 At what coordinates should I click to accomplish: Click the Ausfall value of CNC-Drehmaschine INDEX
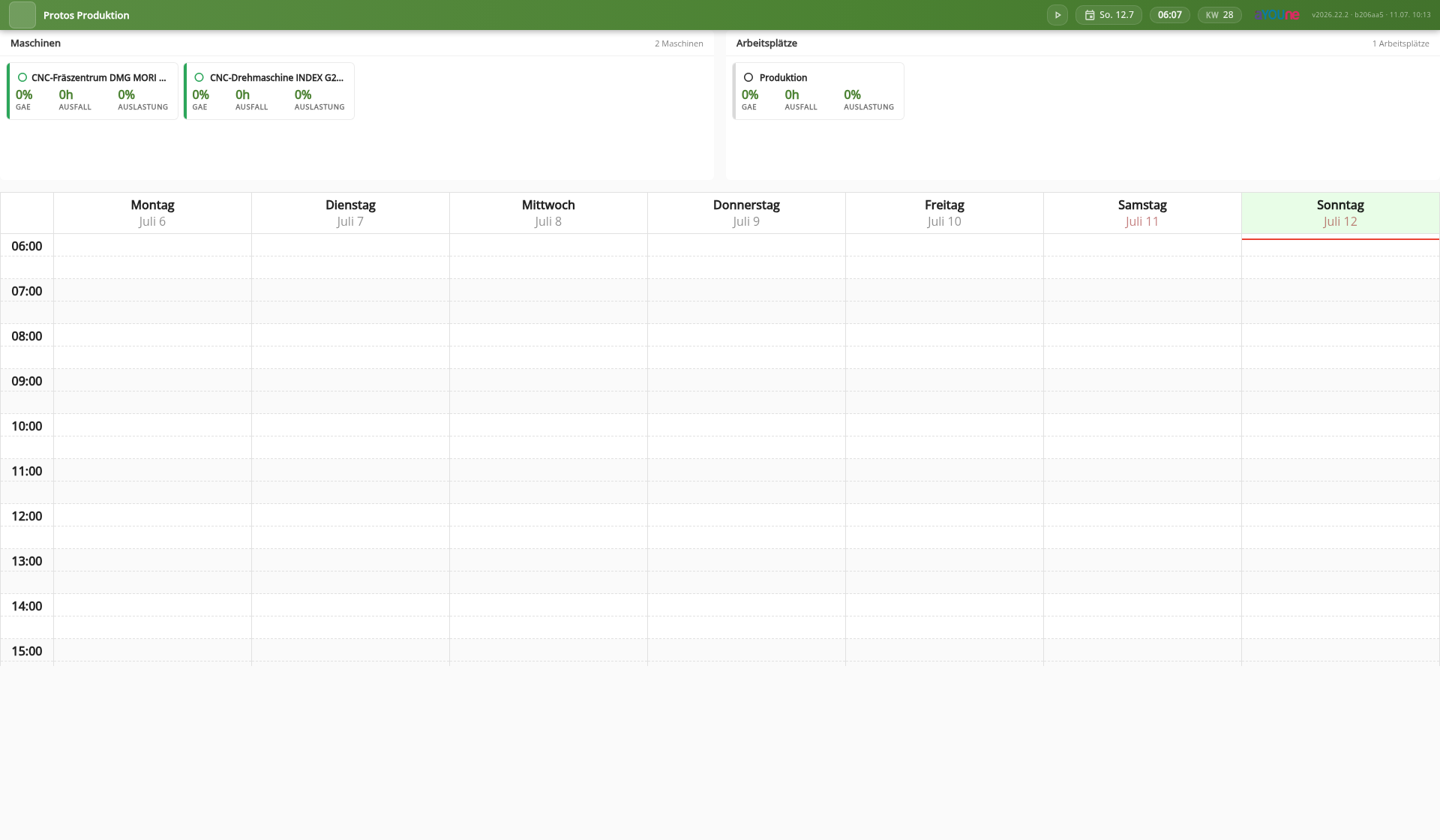[243, 94]
